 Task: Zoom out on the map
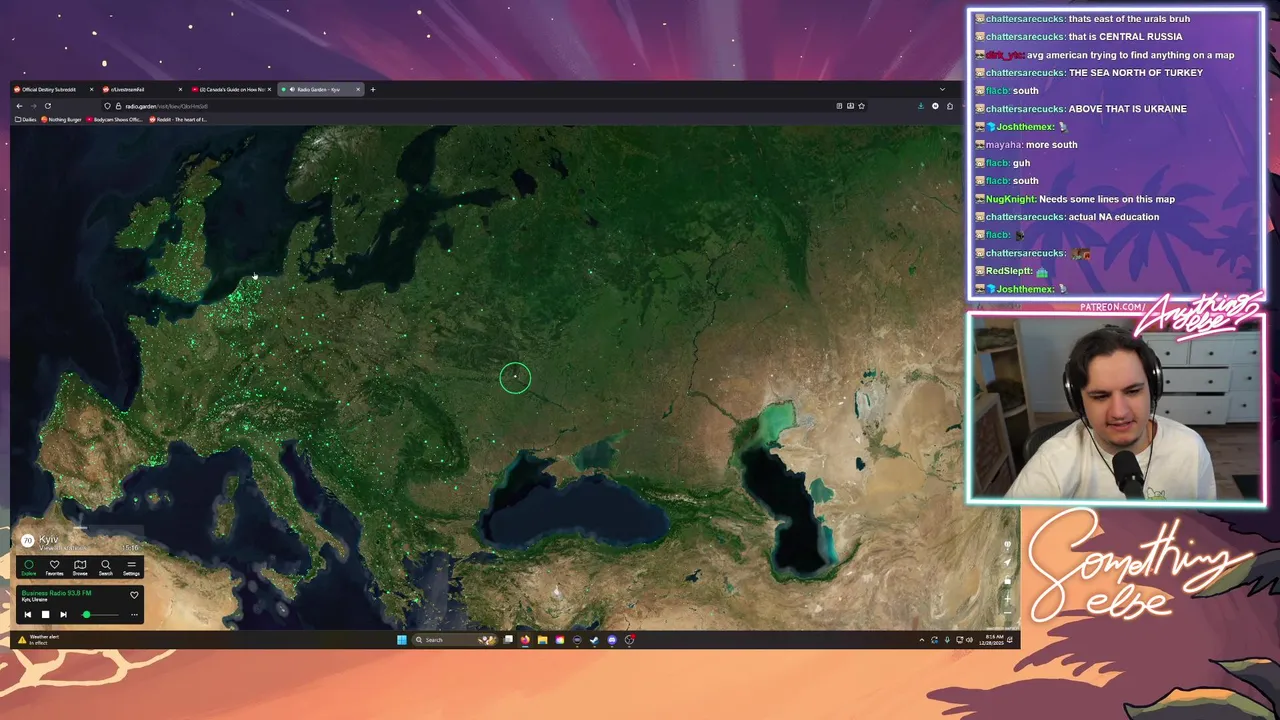click(x=1007, y=613)
